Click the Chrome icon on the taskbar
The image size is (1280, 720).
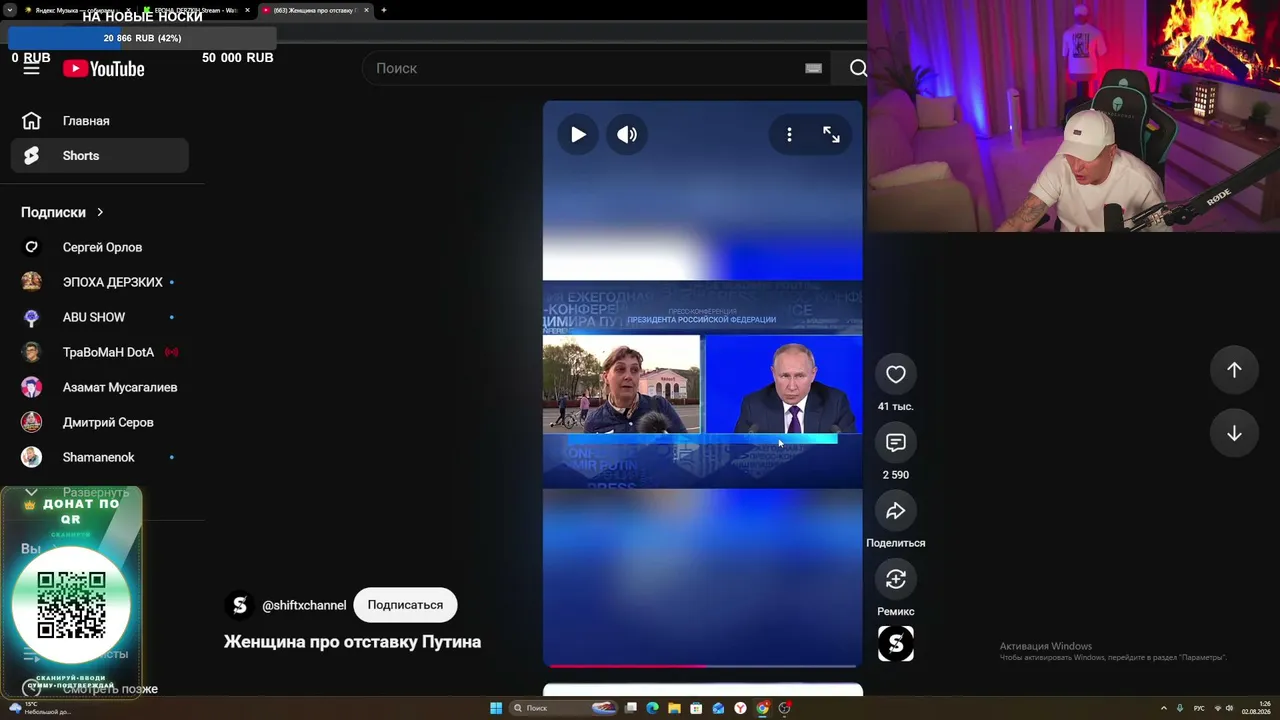(763, 708)
